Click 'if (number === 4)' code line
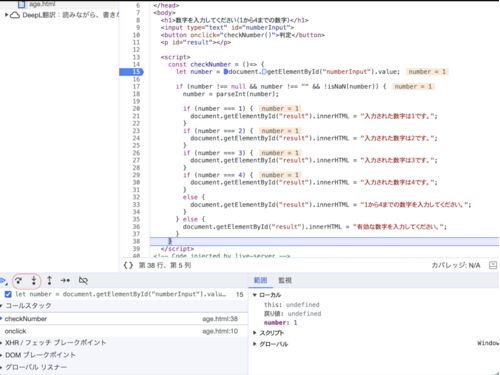This screenshot has width=500, height=375. [218, 175]
